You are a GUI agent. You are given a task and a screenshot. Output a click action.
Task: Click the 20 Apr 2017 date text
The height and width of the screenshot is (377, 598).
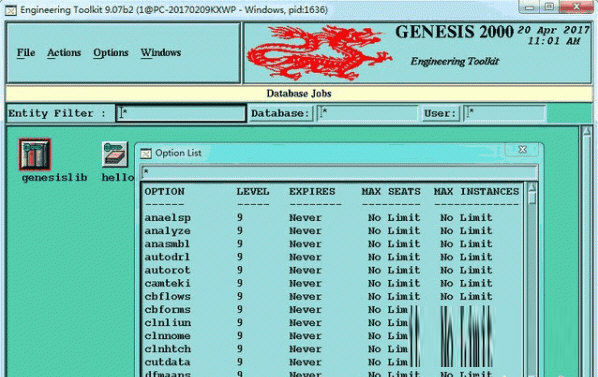tap(553, 30)
